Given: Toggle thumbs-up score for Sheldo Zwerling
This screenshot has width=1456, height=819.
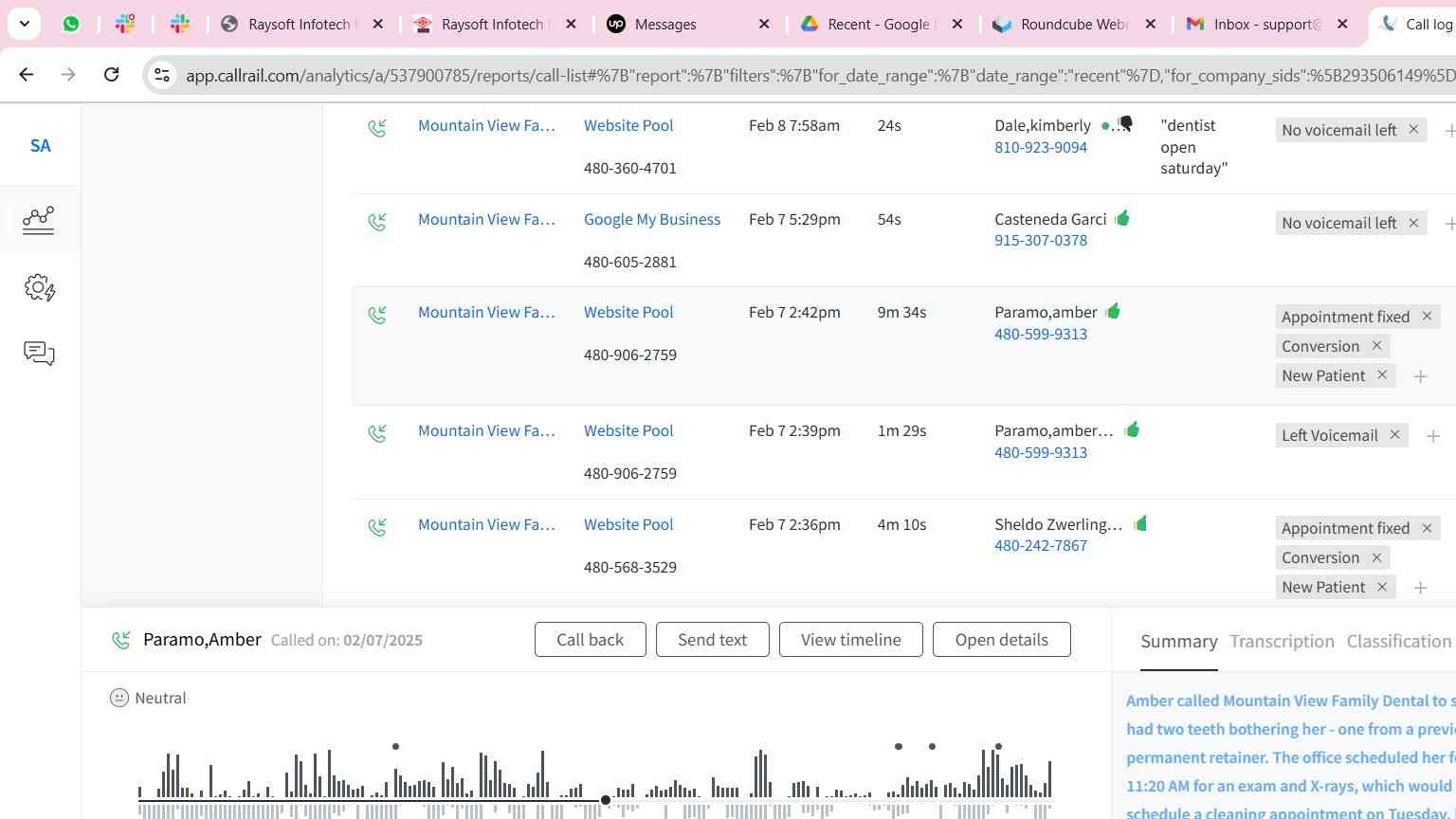Looking at the screenshot, I should [x=1140, y=522].
